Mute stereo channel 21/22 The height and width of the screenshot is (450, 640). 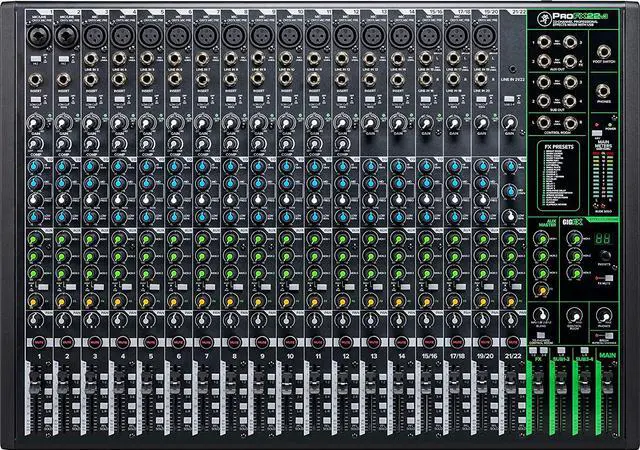(x=513, y=341)
